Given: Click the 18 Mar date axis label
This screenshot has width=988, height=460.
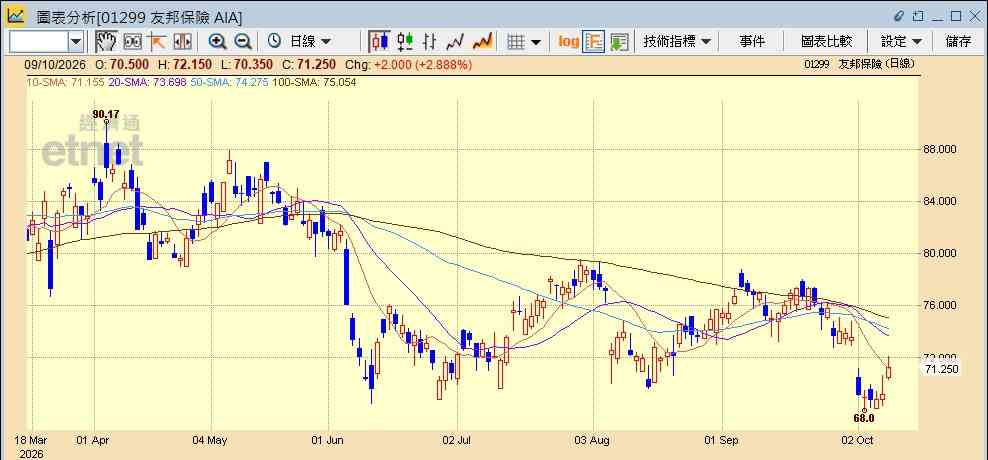Looking at the screenshot, I should point(32,440).
